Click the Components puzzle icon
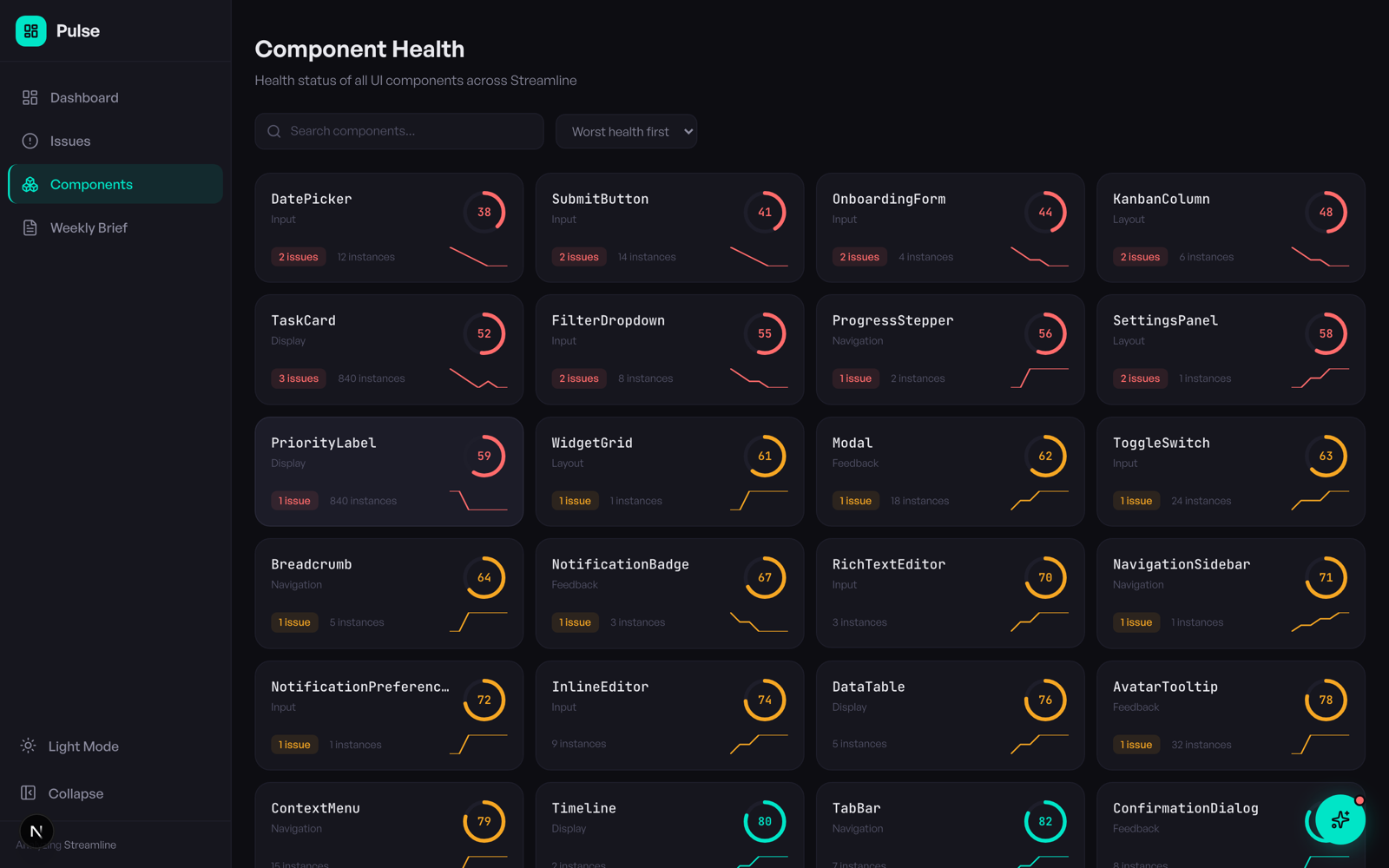 pos(30,184)
